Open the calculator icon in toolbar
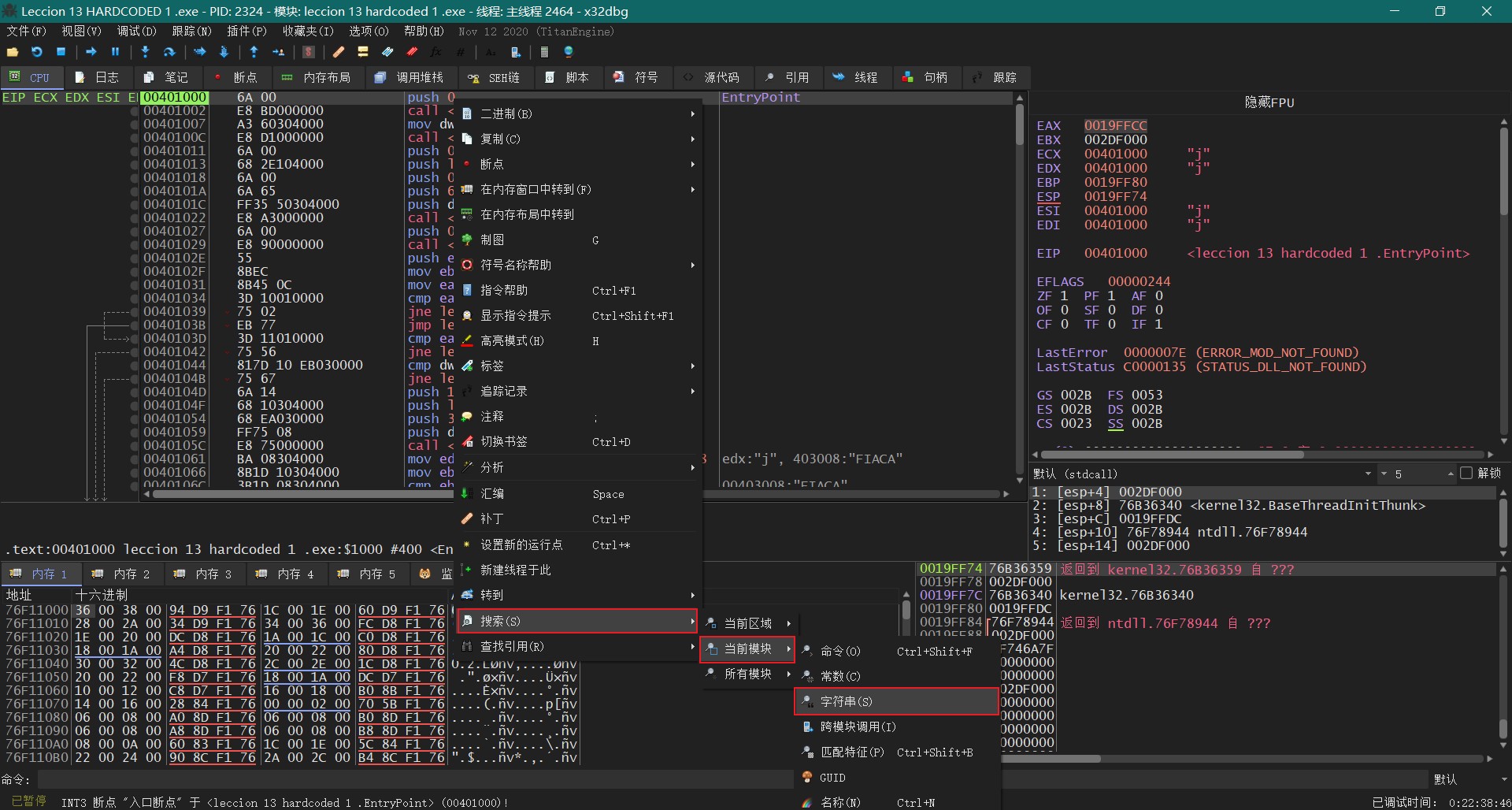 tap(544, 52)
